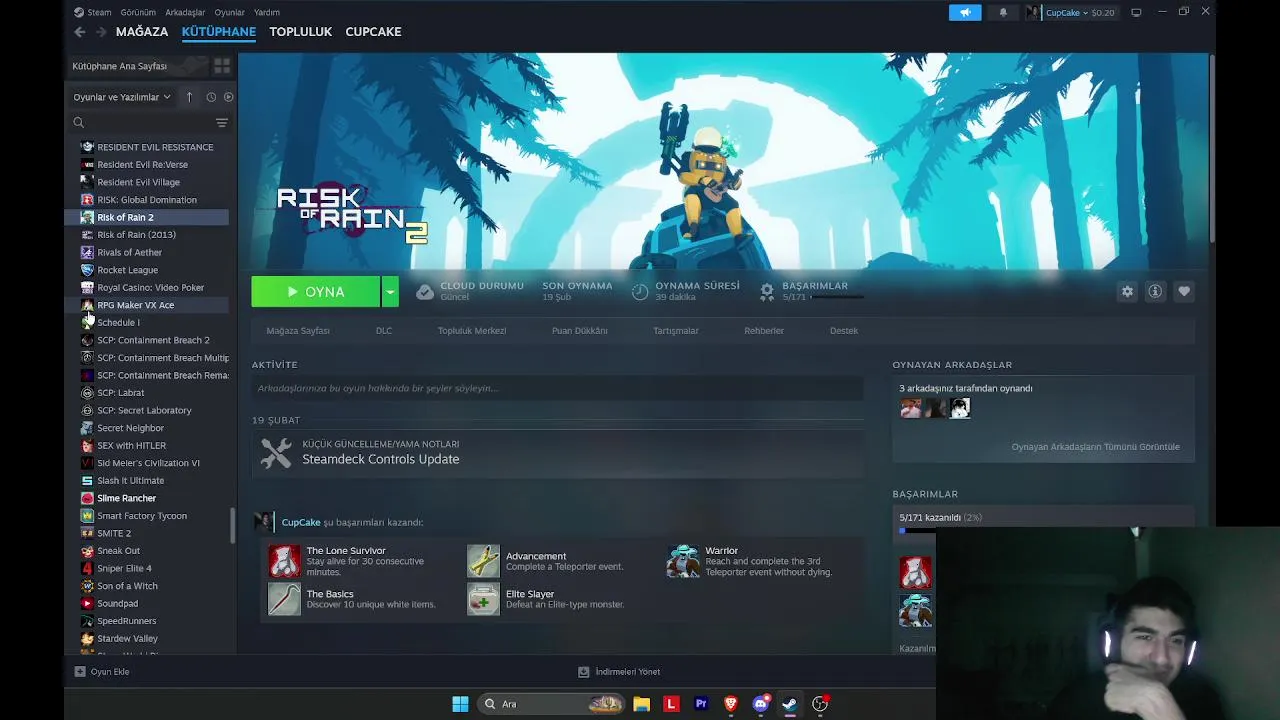Open Destek link

pyautogui.click(x=844, y=331)
